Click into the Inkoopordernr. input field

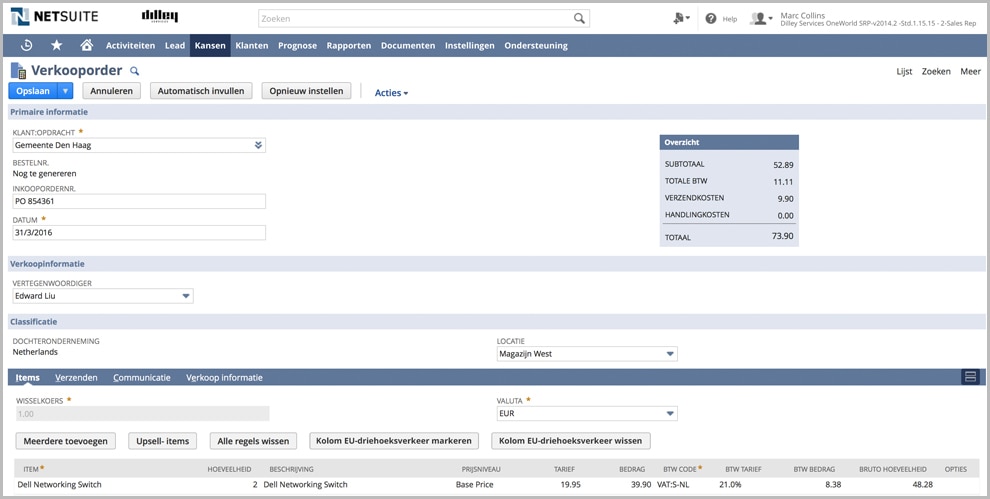139,202
